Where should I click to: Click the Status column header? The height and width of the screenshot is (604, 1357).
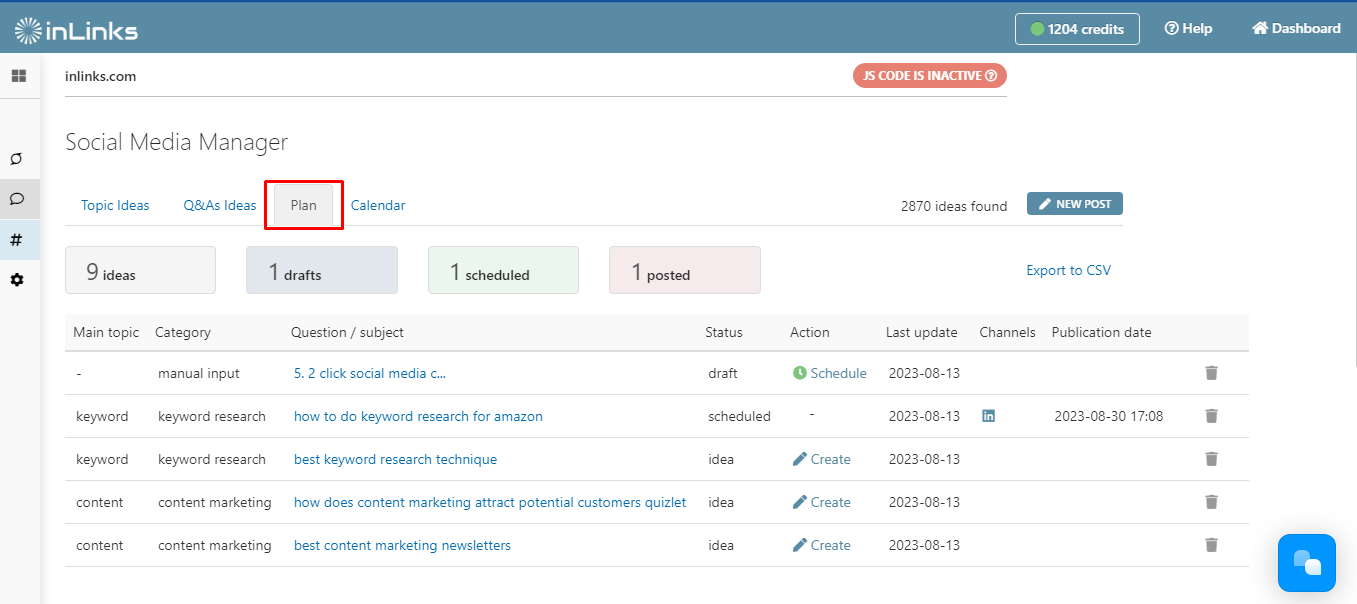click(x=724, y=332)
